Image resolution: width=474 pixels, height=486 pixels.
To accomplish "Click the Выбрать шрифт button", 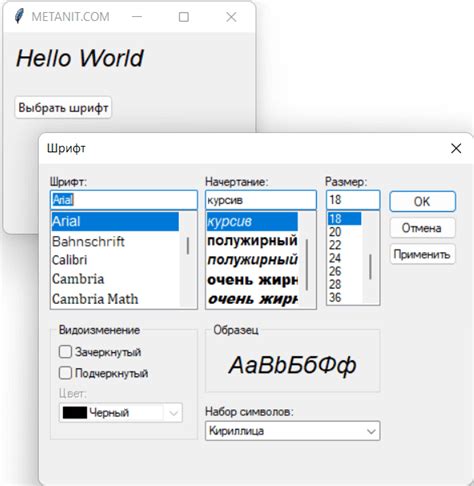I will pos(63,107).
